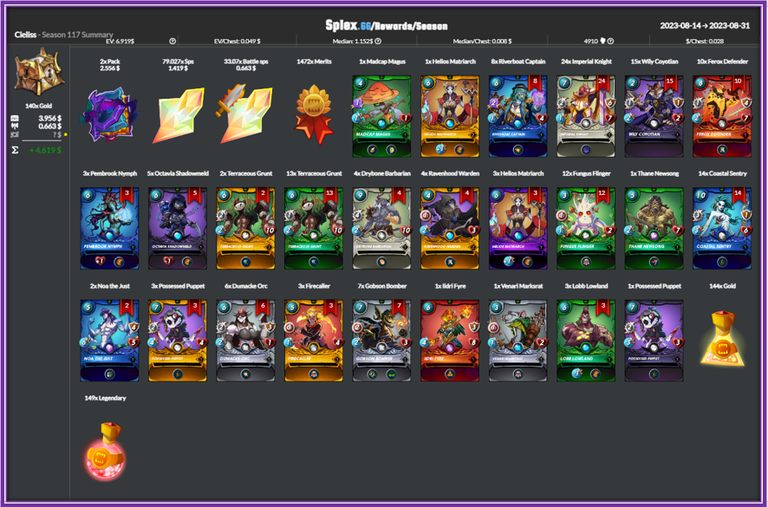768x507 pixels.
Task: Open the 1x Venari Marksrat card
Action: 518,340
